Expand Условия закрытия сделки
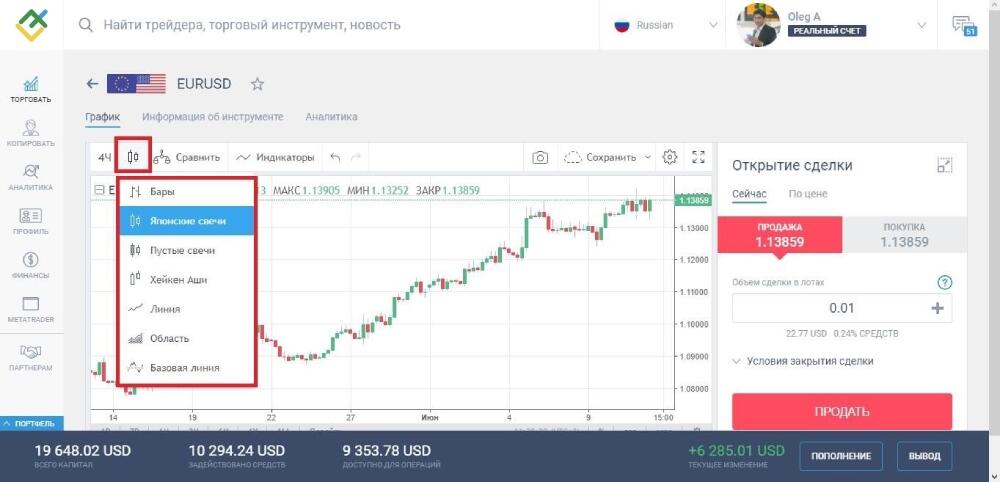The width and height of the screenshot is (1000, 482). click(804, 361)
